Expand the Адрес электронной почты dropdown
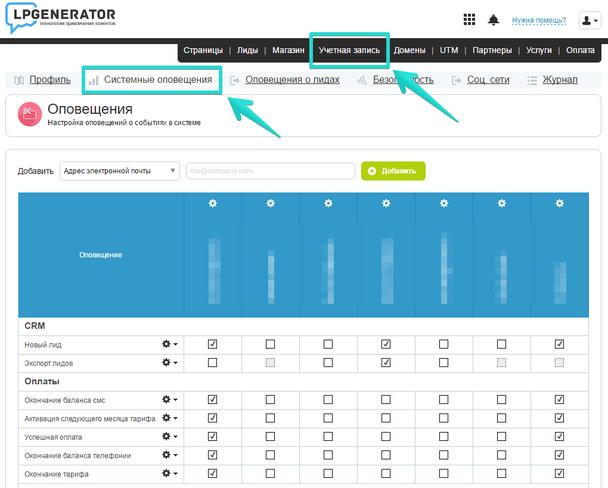This screenshot has height=488, width=608. (119, 171)
